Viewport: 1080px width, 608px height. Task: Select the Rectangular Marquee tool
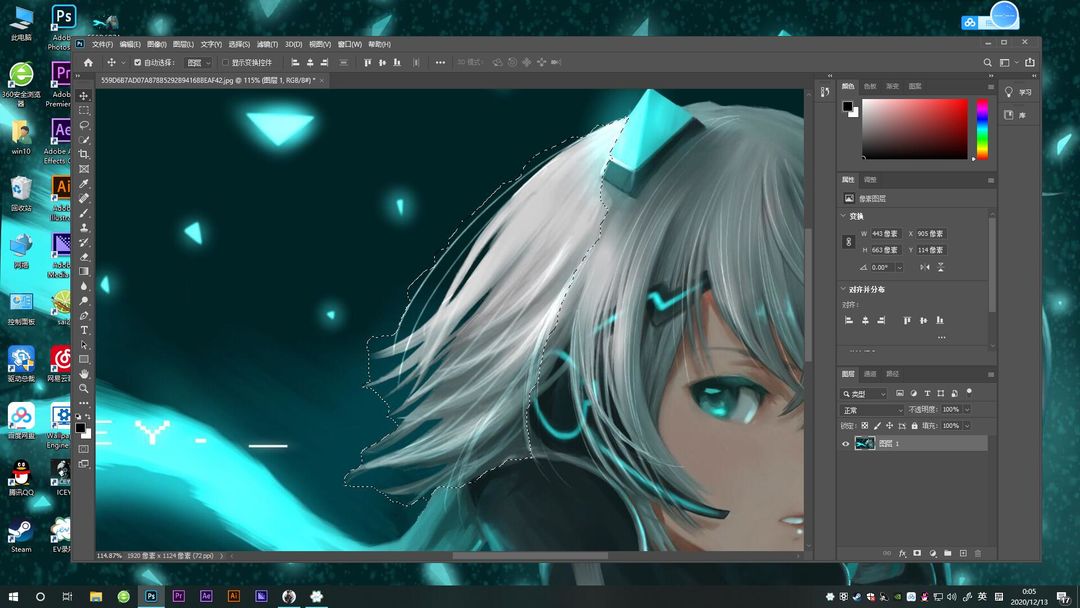[x=84, y=110]
